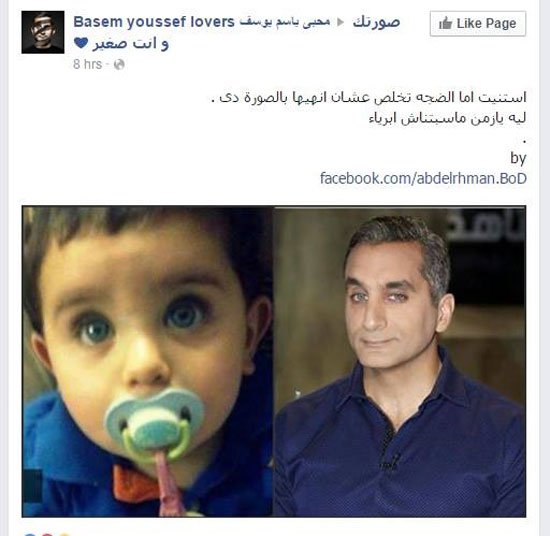
Task: Open the صورتك target page link
Action: (376, 22)
